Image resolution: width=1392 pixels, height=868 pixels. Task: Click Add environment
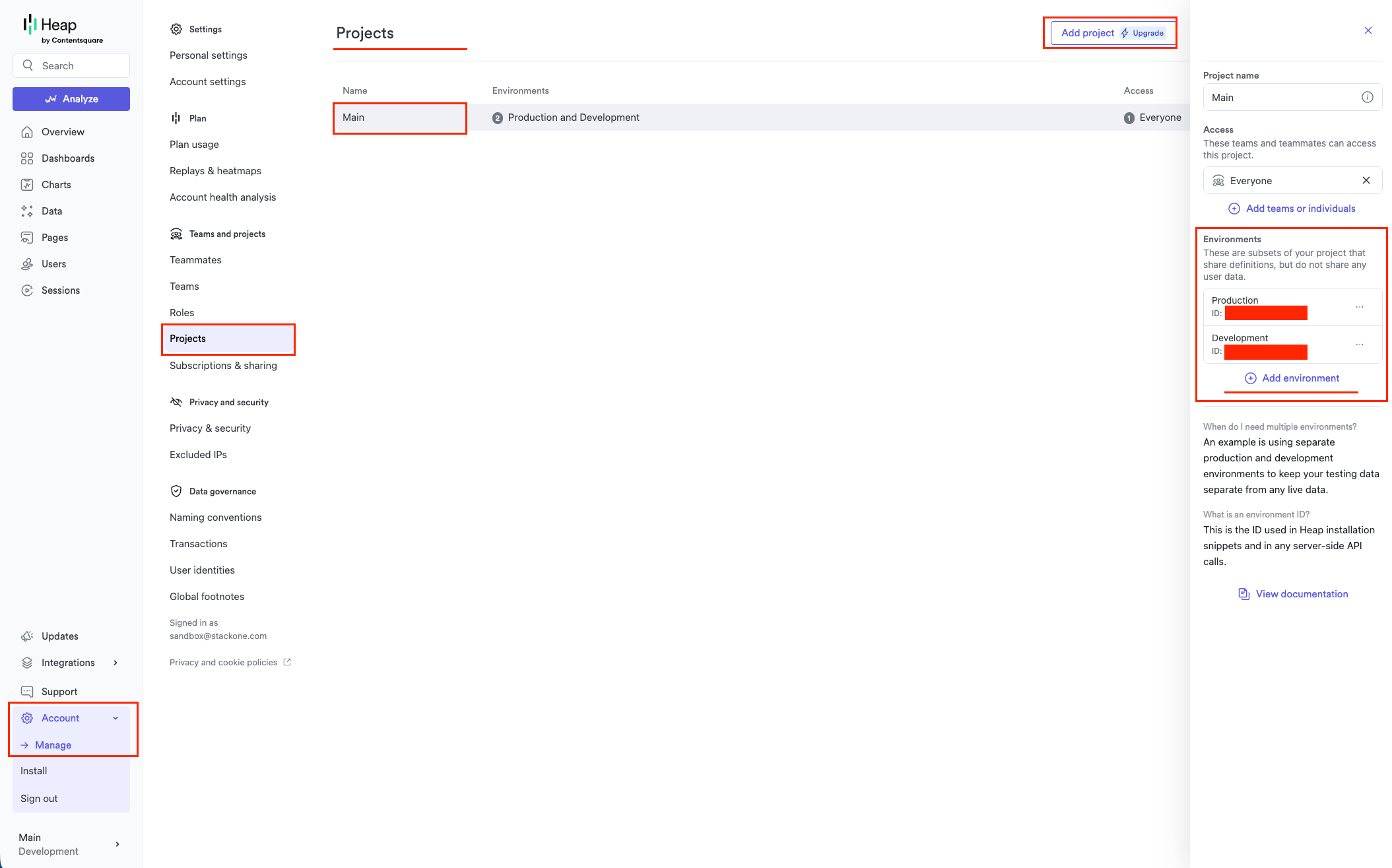pyautogui.click(x=1292, y=378)
